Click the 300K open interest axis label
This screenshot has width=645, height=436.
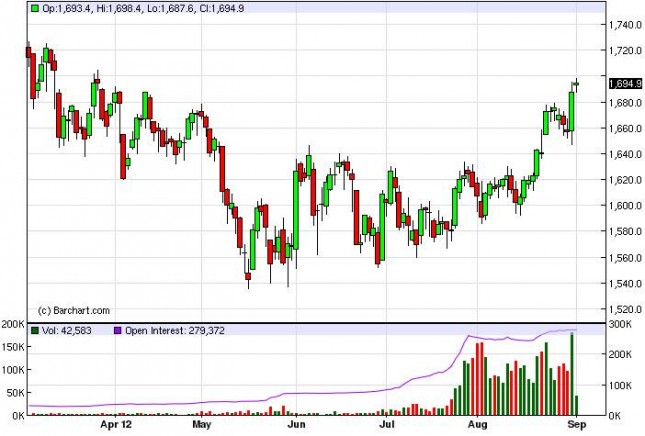pos(620,324)
